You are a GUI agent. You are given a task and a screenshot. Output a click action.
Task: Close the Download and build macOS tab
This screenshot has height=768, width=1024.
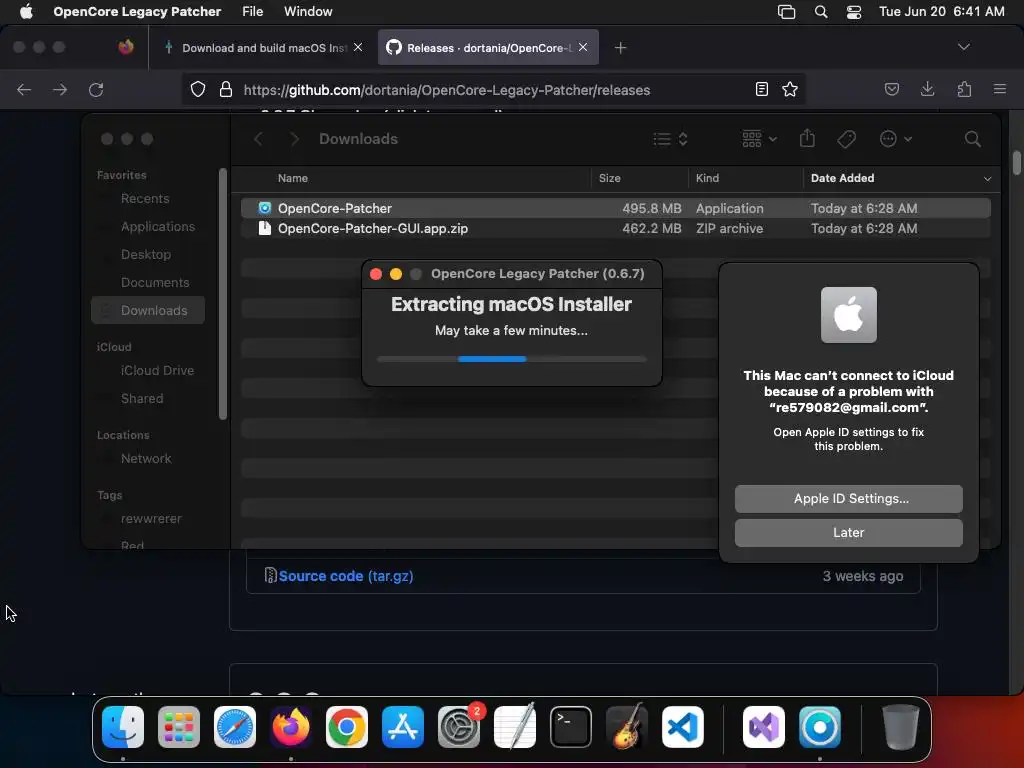[x=358, y=47]
